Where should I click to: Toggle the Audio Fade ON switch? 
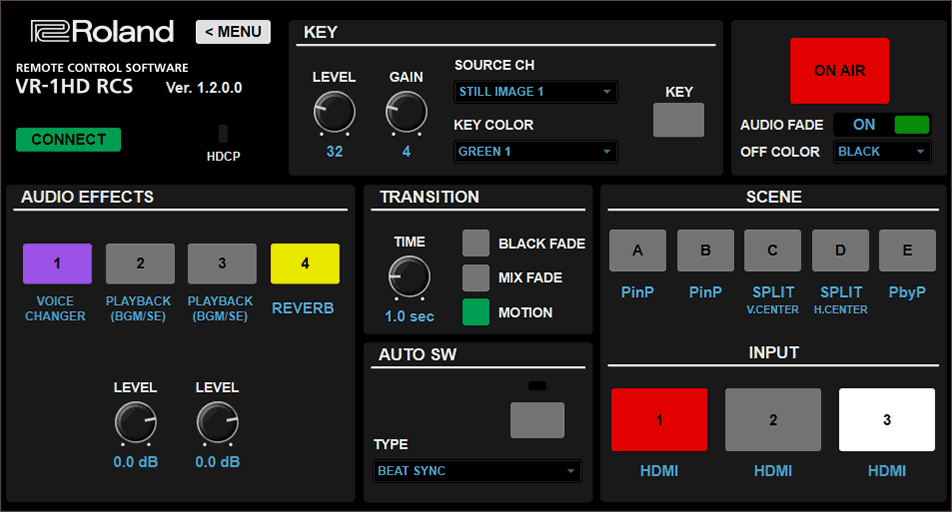[882, 125]
